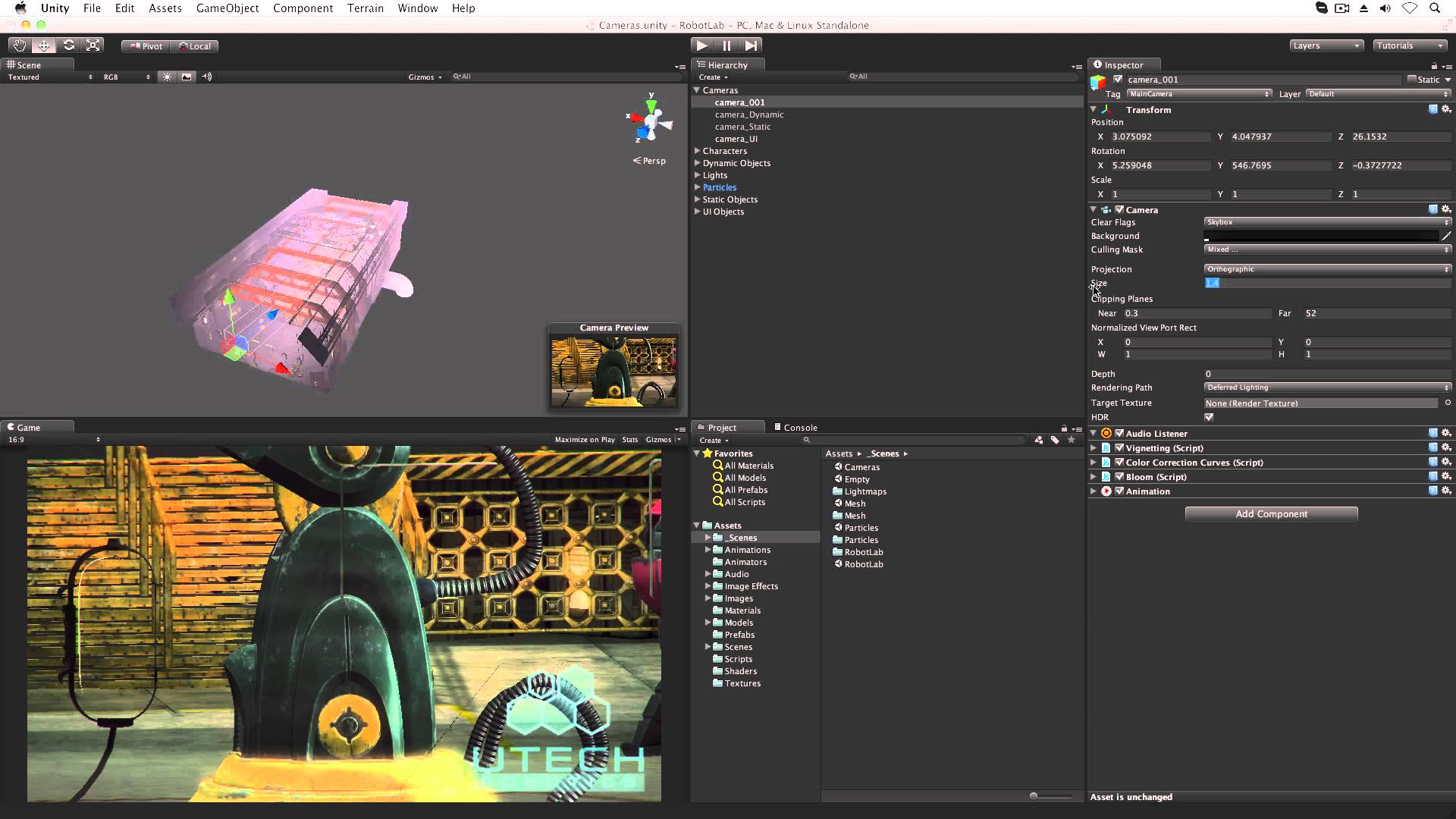Viewport: 1456px width, 819px height.
Task: Click the Background color eyedropper icon
Action: (x=1446, y=236)
